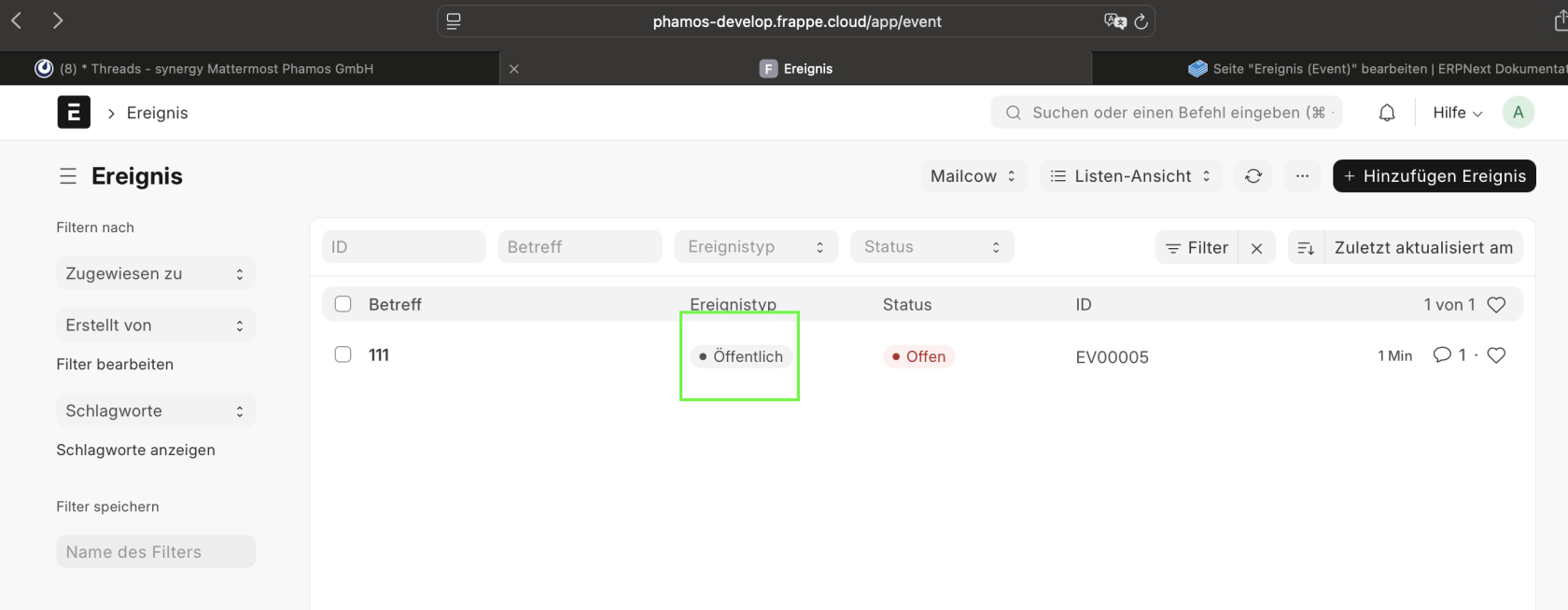Screen dimensions: 1568x610
Task: Like event 111 with the heart icon
Action: click(x=1496, y=355)
